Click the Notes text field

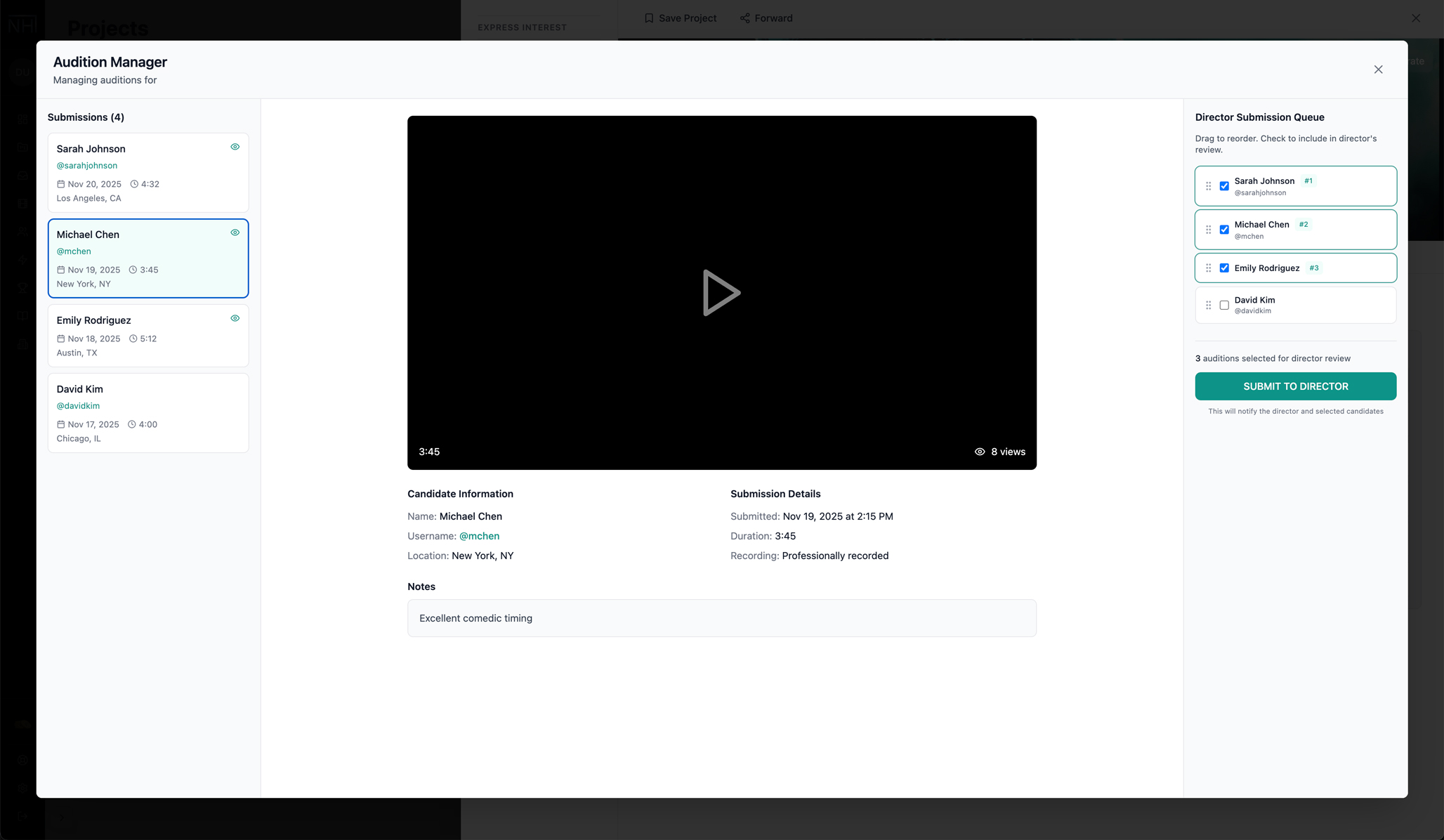coord(721,618)
